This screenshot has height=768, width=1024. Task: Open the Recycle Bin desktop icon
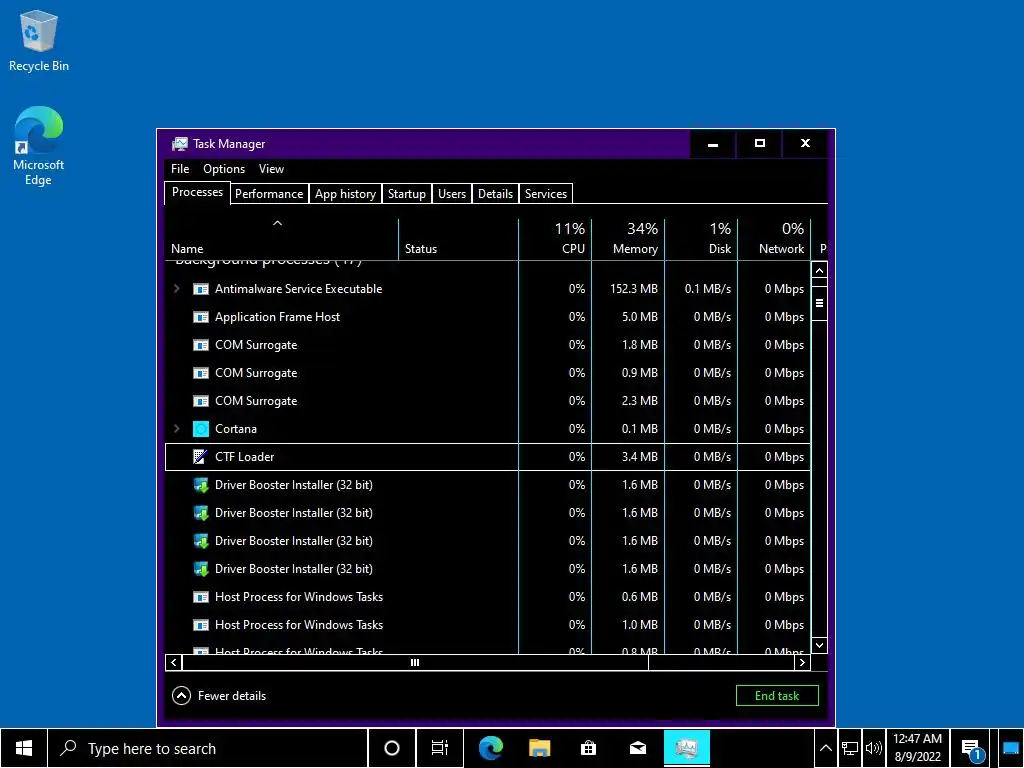pos(39,40)
